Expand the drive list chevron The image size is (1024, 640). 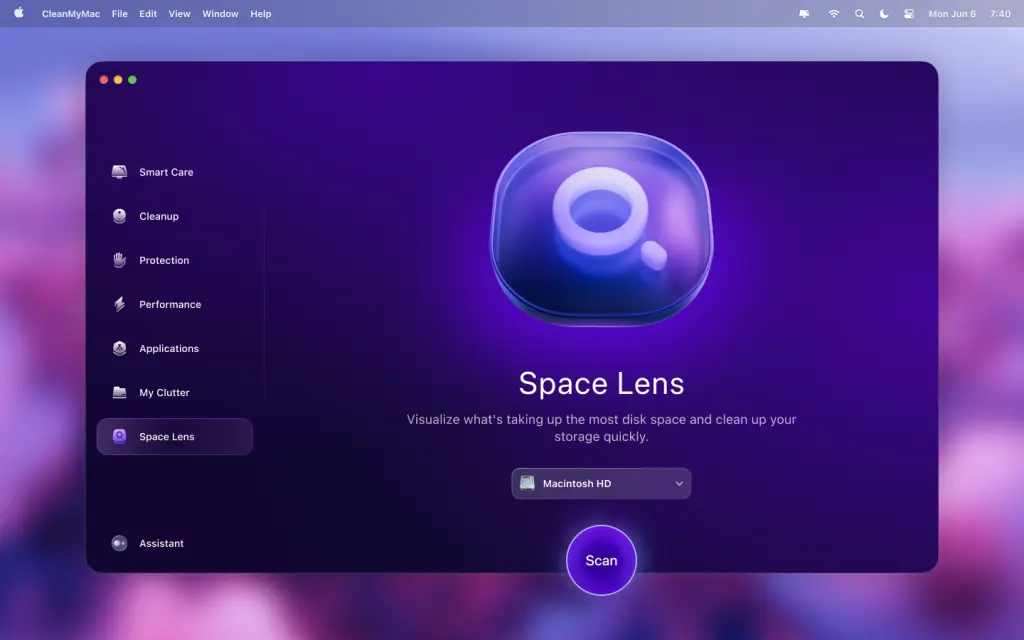coord(679,483)
